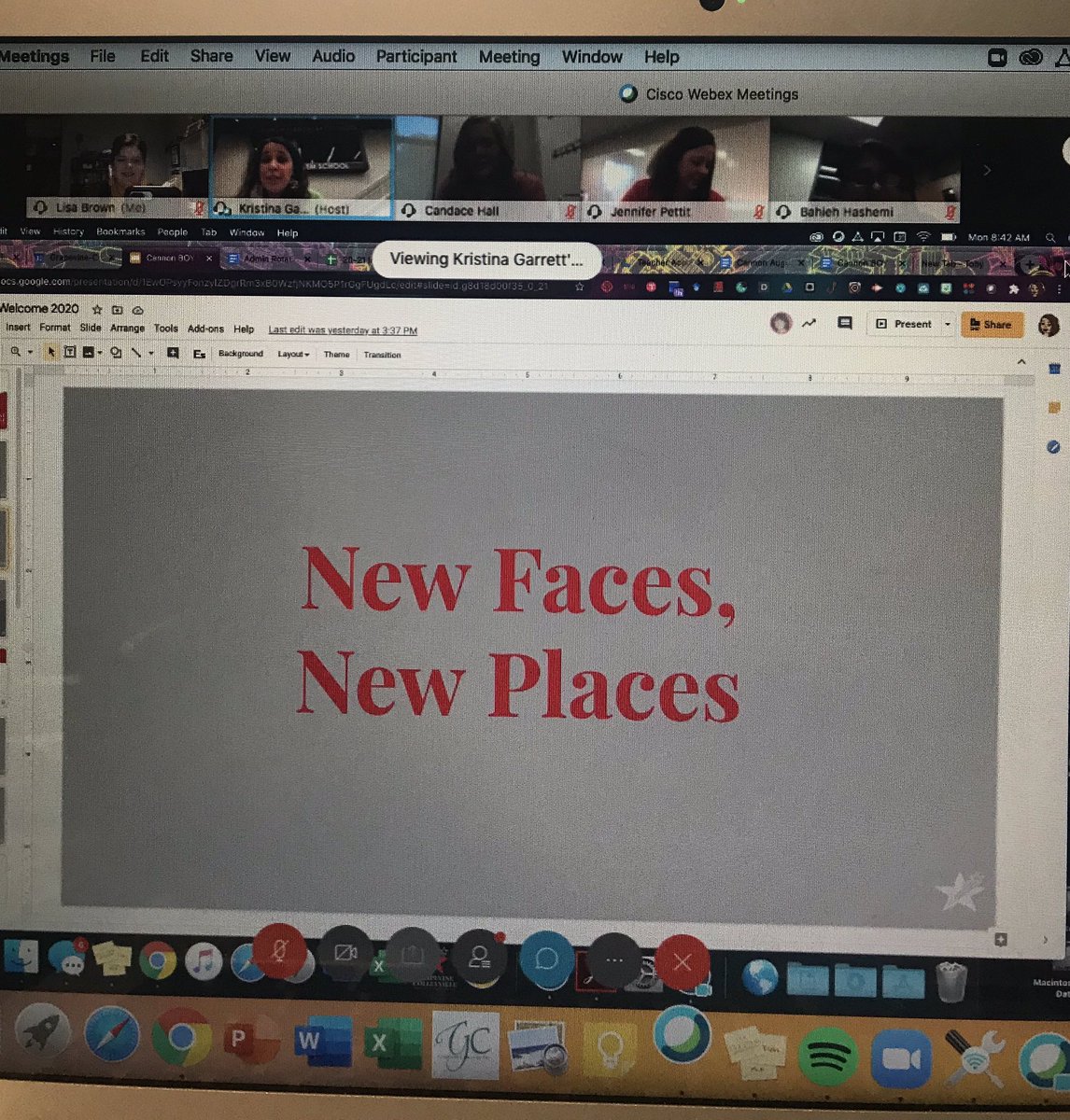1070x1120 pixels.
Task: Click Present button in Google Slides
Action: (904, 324)
